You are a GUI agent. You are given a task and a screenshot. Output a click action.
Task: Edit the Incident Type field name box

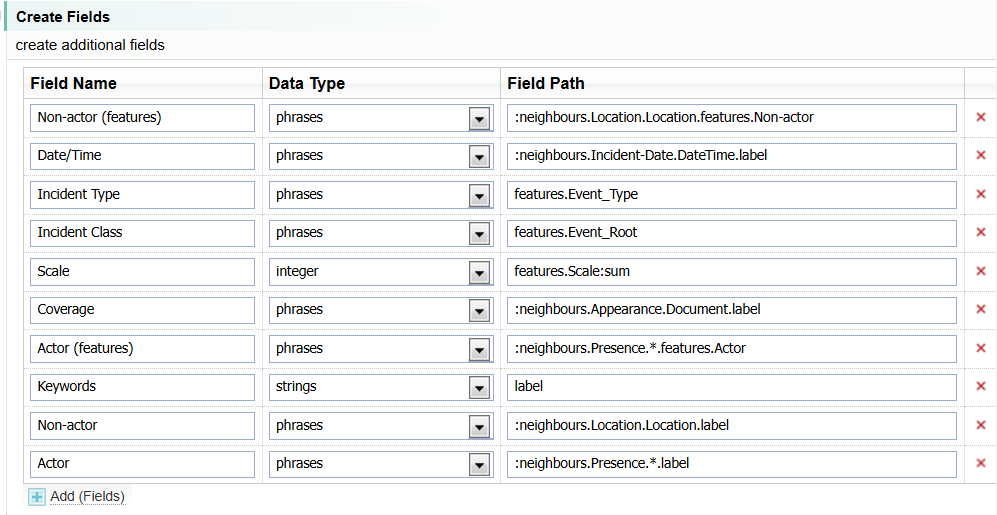pyautogui.click(x=142, y=195)
